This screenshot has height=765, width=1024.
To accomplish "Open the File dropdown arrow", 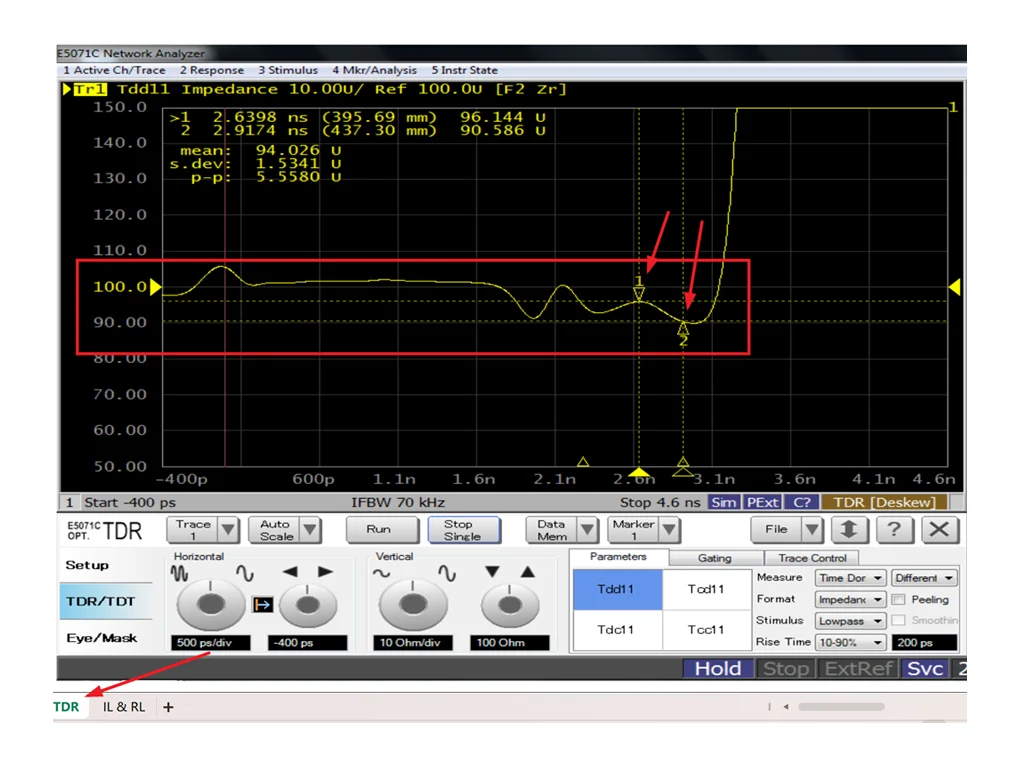I will tap(812, 529).
